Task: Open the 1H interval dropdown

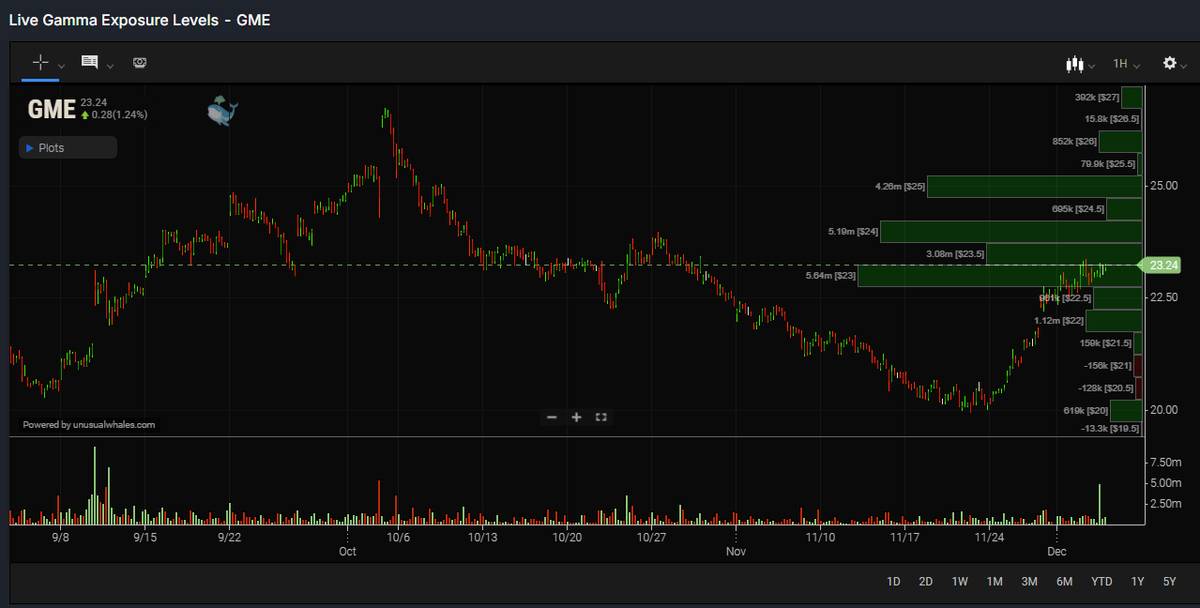Action: [x=1126, y=64]
